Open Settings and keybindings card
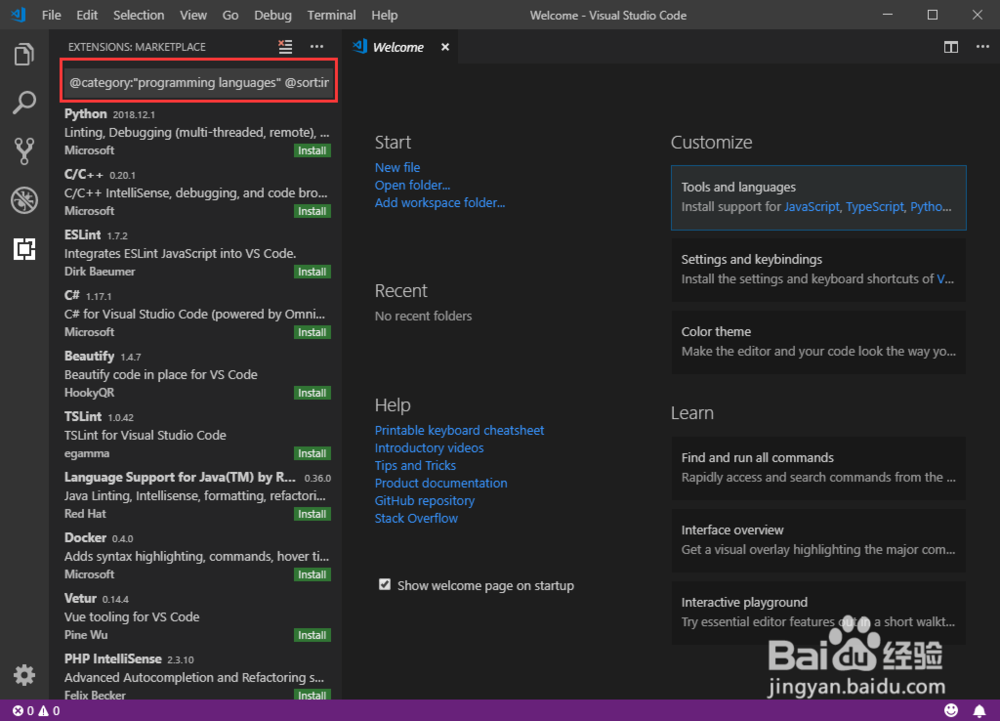Screen dimensions: 1000x721 click(x=818, y=270)
